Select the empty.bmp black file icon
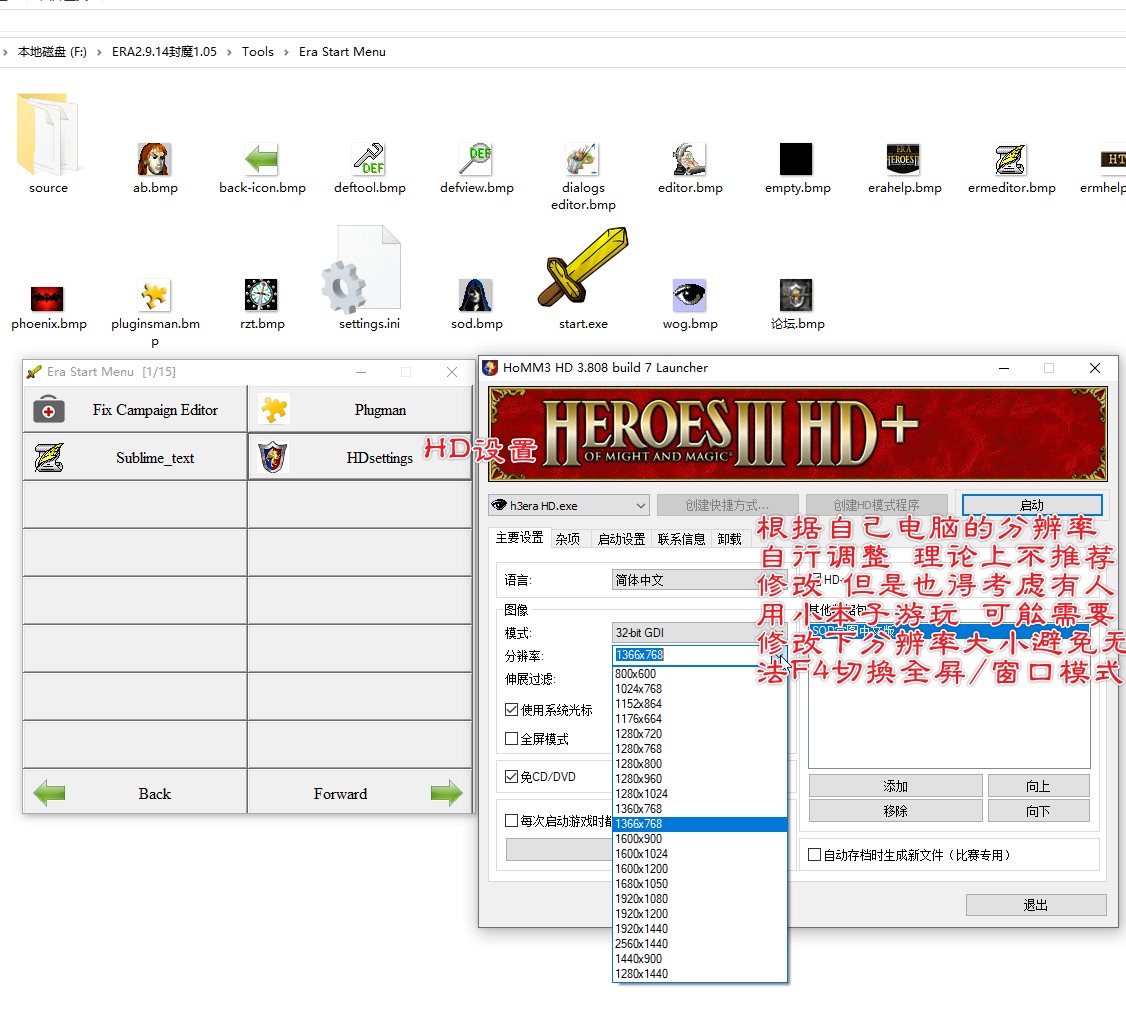The height and width of the screenshot is (1017, 1126). (796, 159)
